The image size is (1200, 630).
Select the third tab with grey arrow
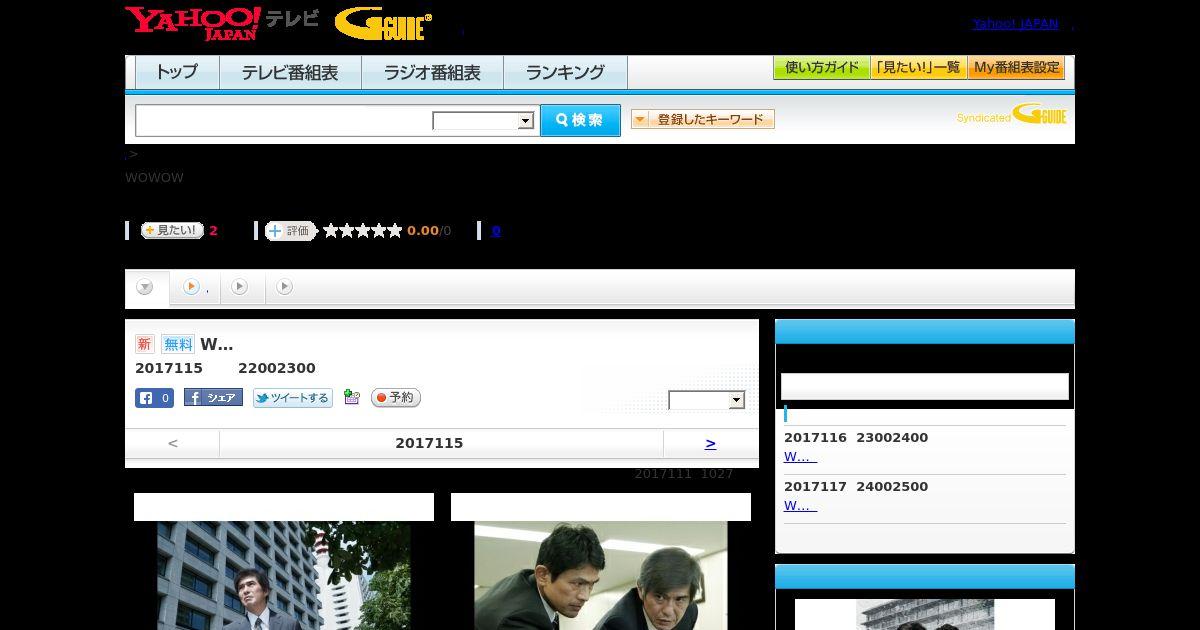[x=241, y=288]
